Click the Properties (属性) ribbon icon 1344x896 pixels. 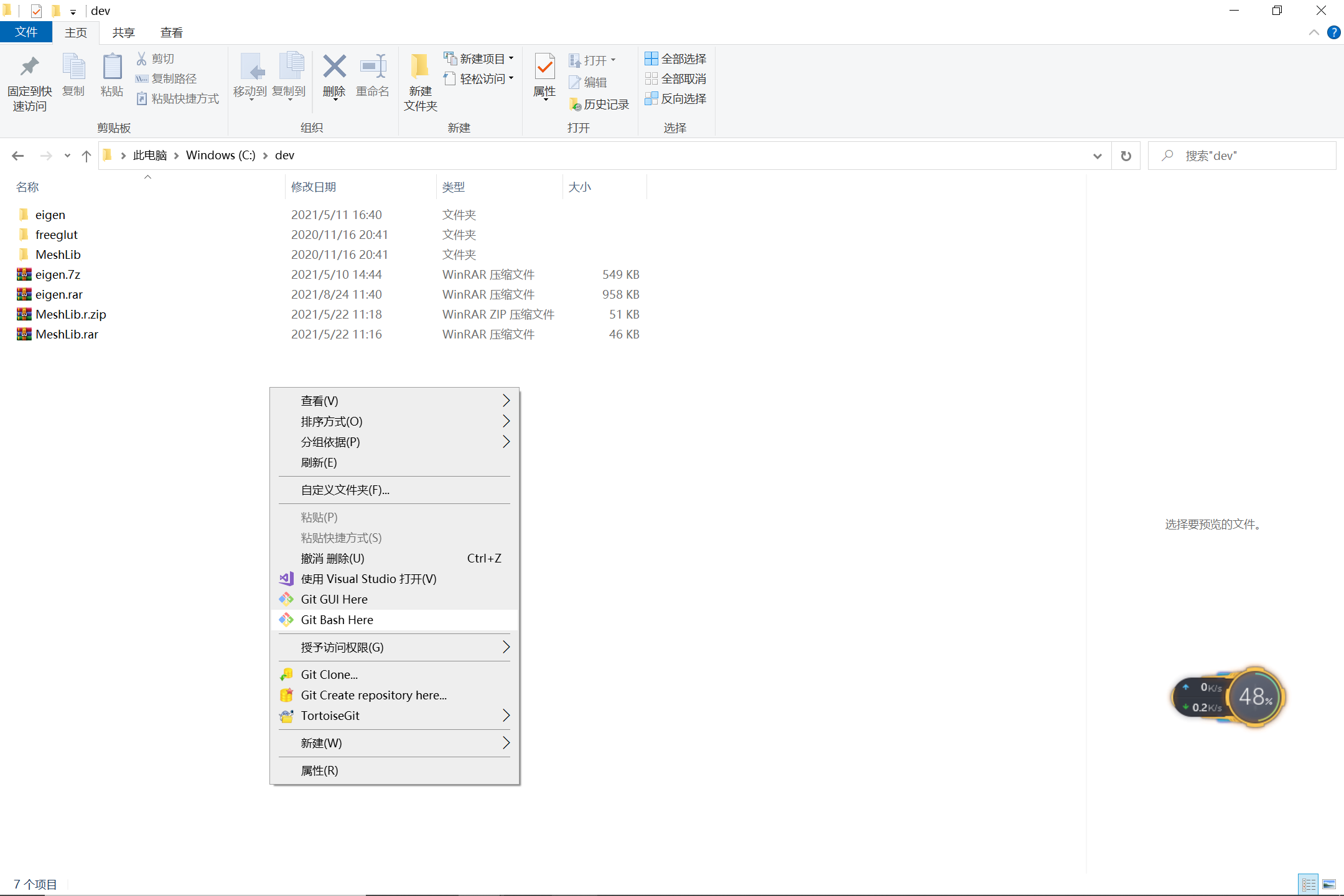pyautogui.click(x=544, y=75)
